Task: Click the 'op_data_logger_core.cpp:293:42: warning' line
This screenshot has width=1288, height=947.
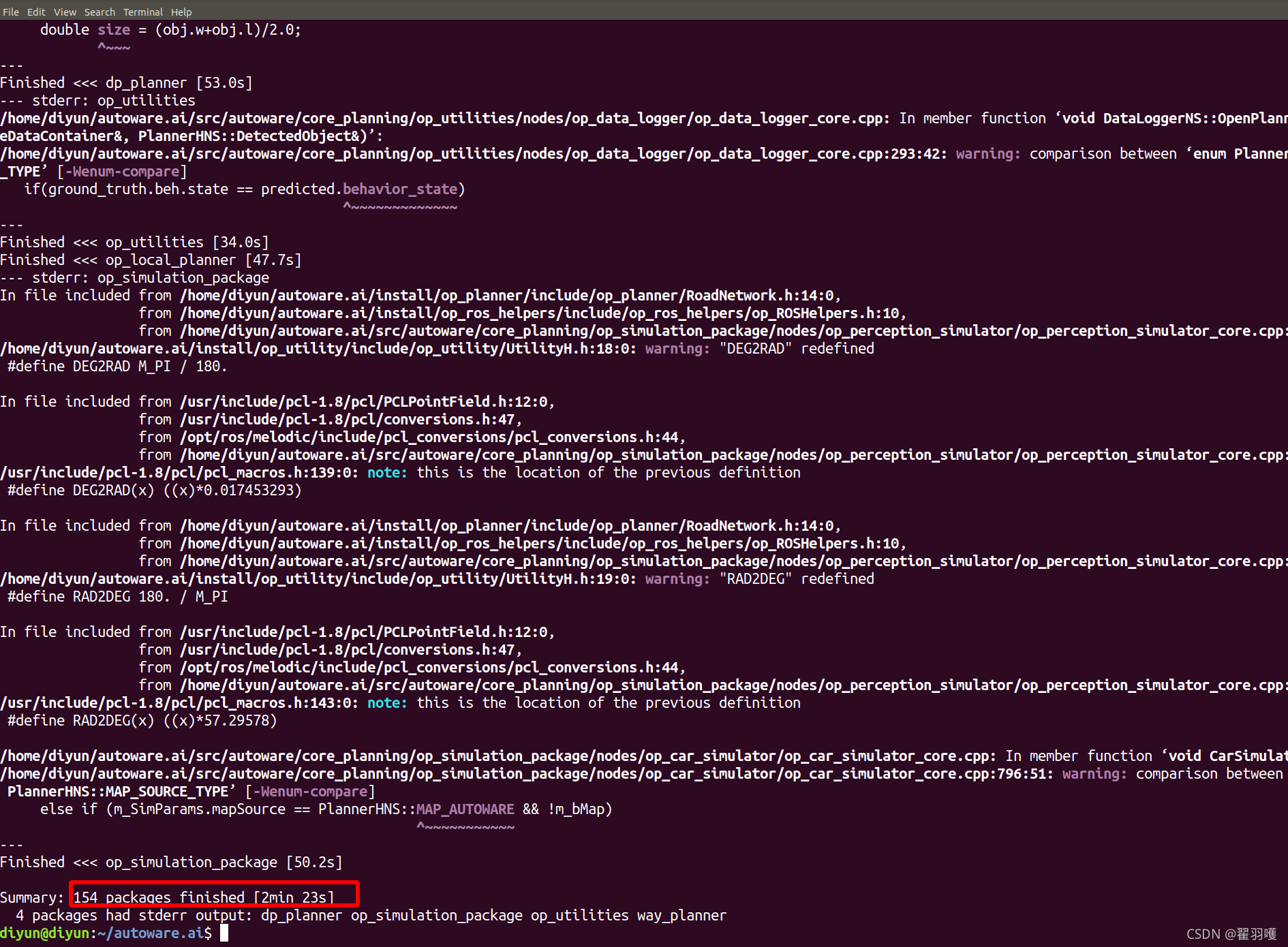Action: 644,153
